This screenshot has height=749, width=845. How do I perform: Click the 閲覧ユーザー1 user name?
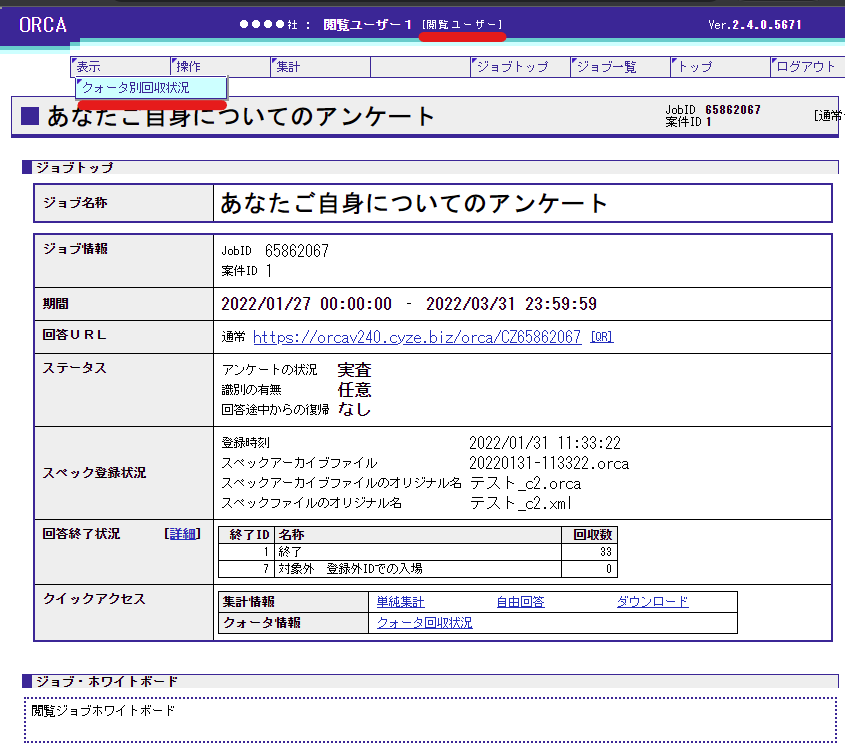tap(368, 25)
